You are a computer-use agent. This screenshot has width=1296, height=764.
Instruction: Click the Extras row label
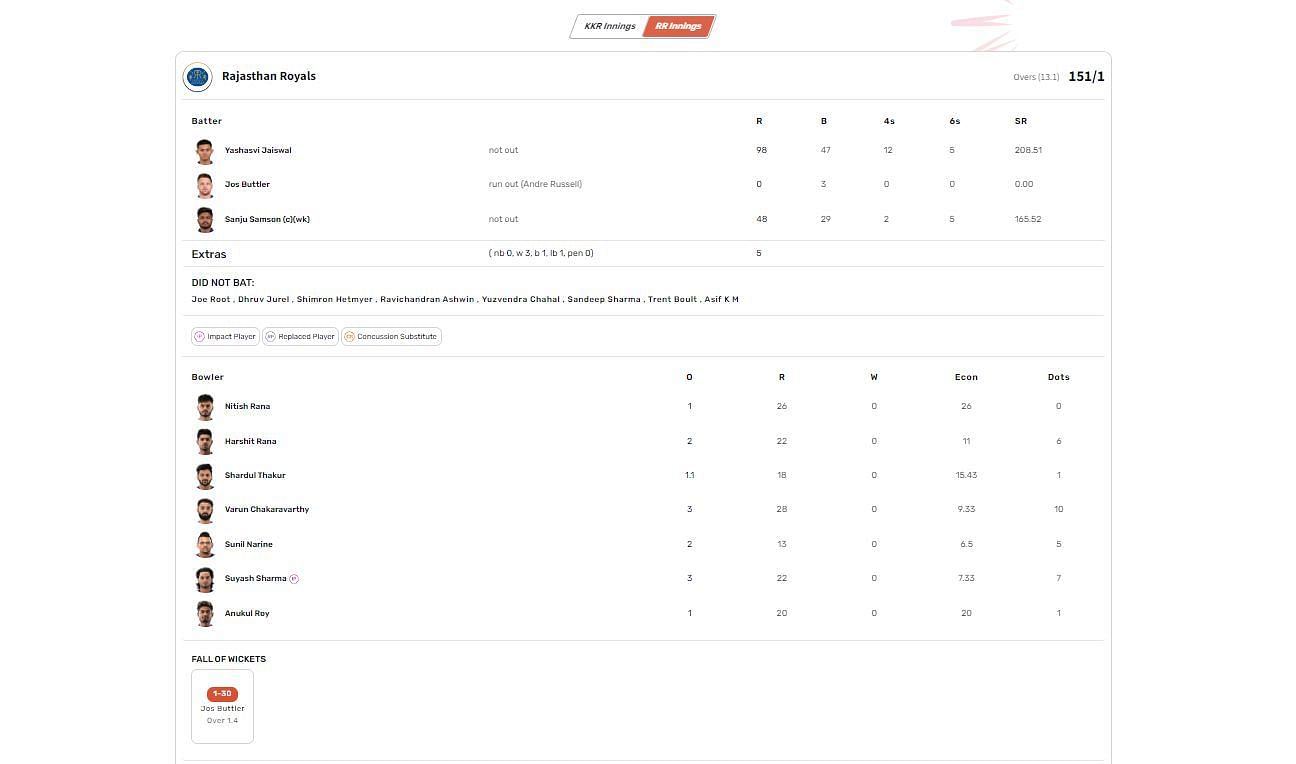(209, 254)
